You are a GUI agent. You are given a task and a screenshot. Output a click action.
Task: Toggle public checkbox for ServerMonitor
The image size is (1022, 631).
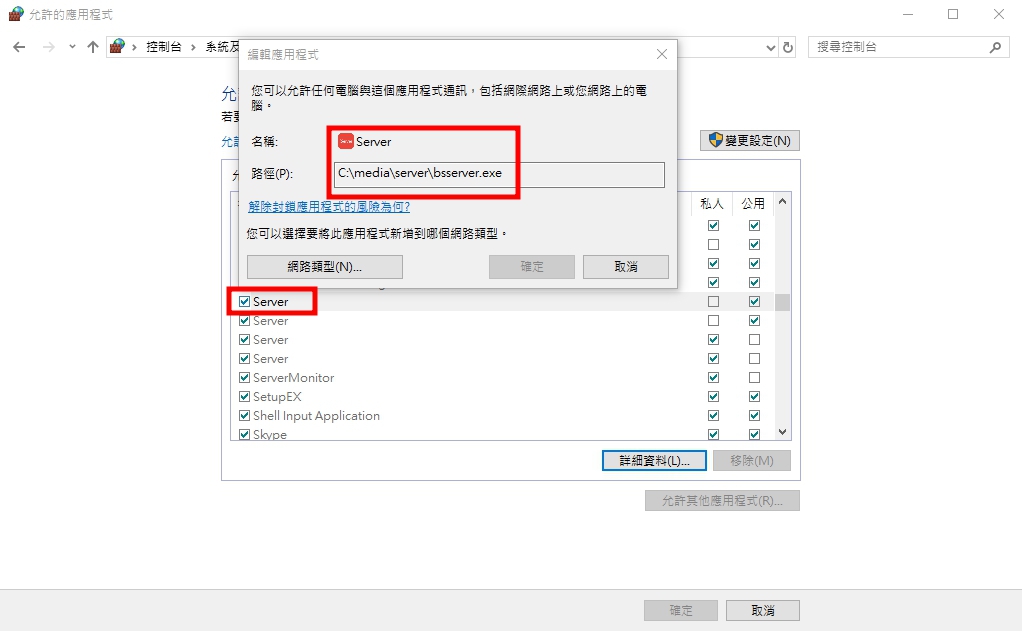pos(754,377)
